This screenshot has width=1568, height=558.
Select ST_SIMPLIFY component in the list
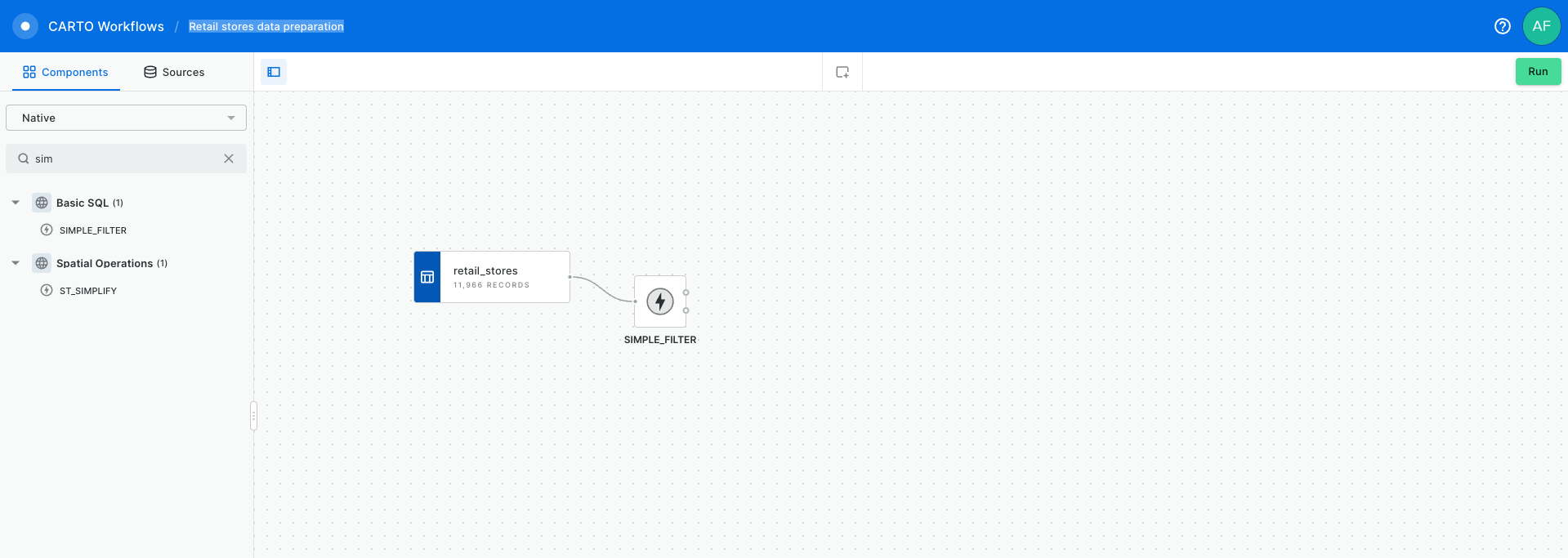click(x=88, y=291)
